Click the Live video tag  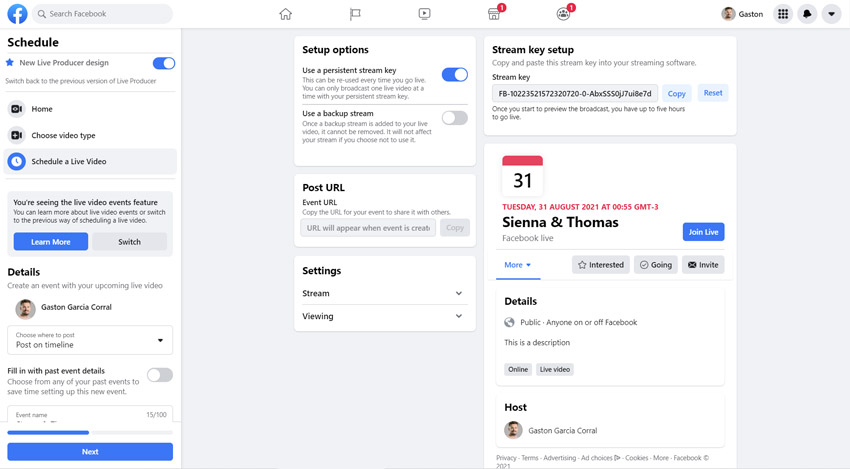(x=555, y=369)
